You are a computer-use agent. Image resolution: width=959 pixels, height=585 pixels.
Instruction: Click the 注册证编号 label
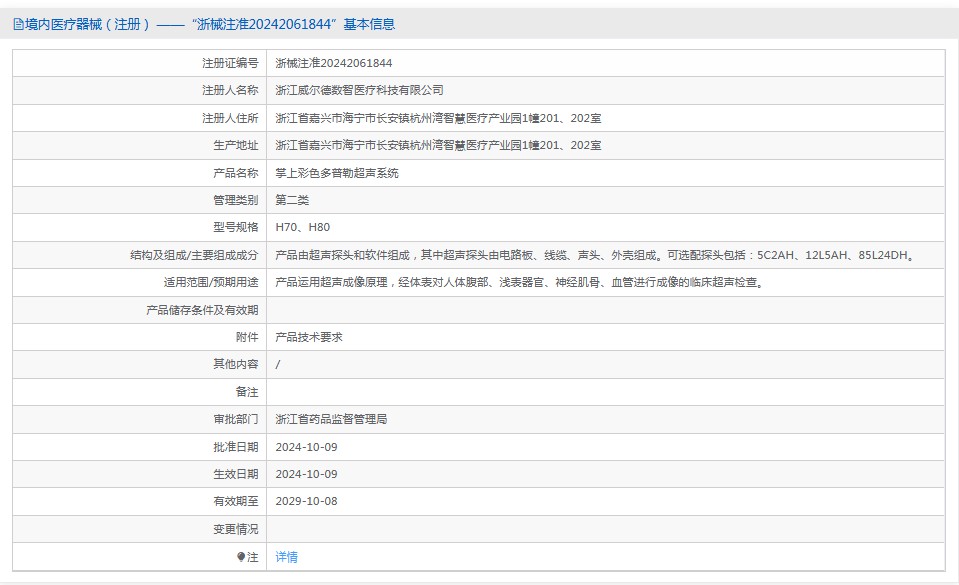tap(230, 63)
